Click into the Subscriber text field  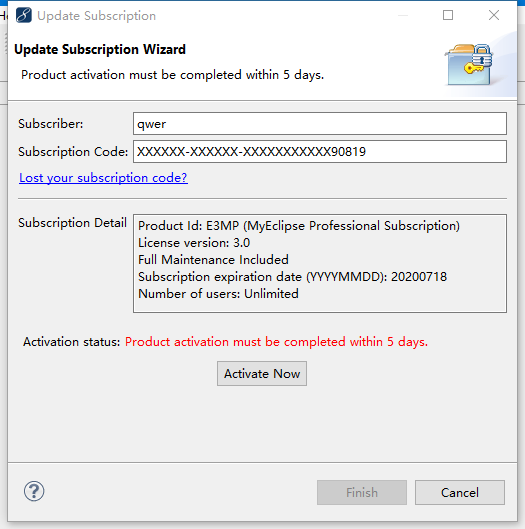click(x=320, y=124)
